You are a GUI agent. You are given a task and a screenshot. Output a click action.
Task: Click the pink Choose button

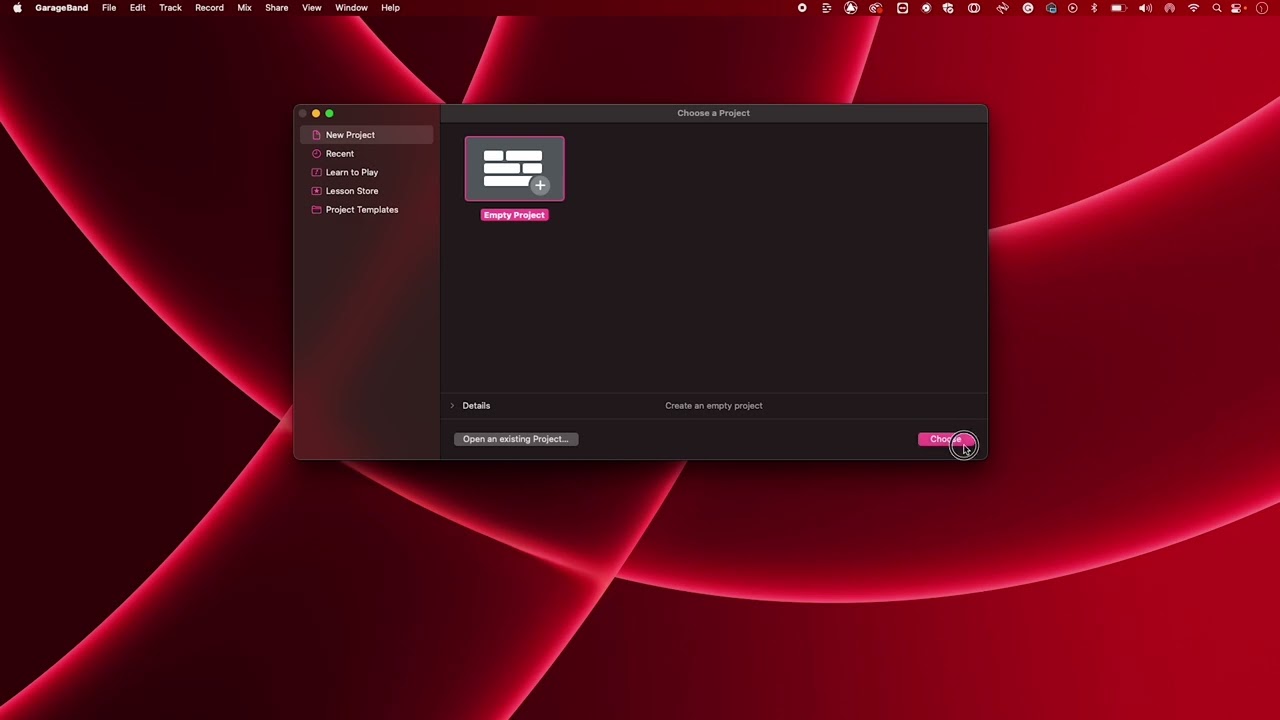[x=946, y=439]
